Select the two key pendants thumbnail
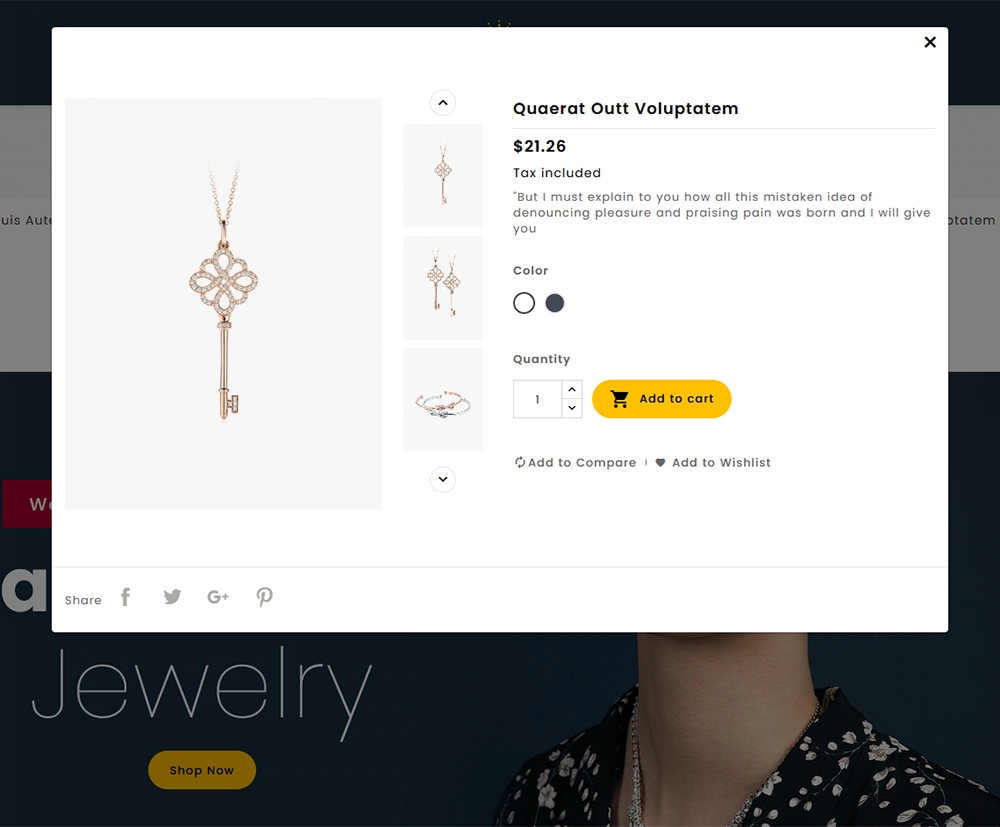The height and width of the screenshot is (827, 1000). coord(443,287)
